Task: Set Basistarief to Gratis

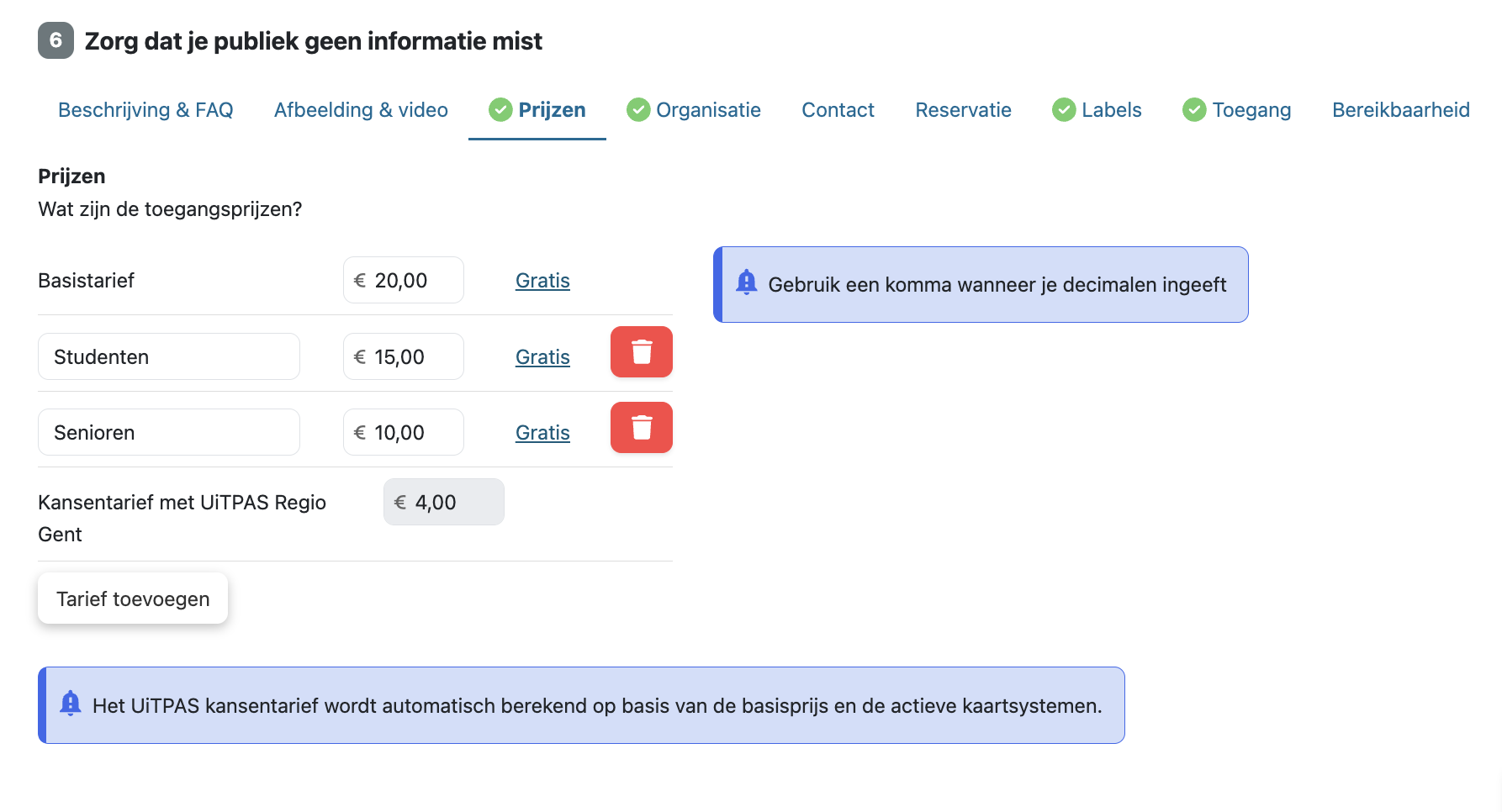Action: pos(542,281)
